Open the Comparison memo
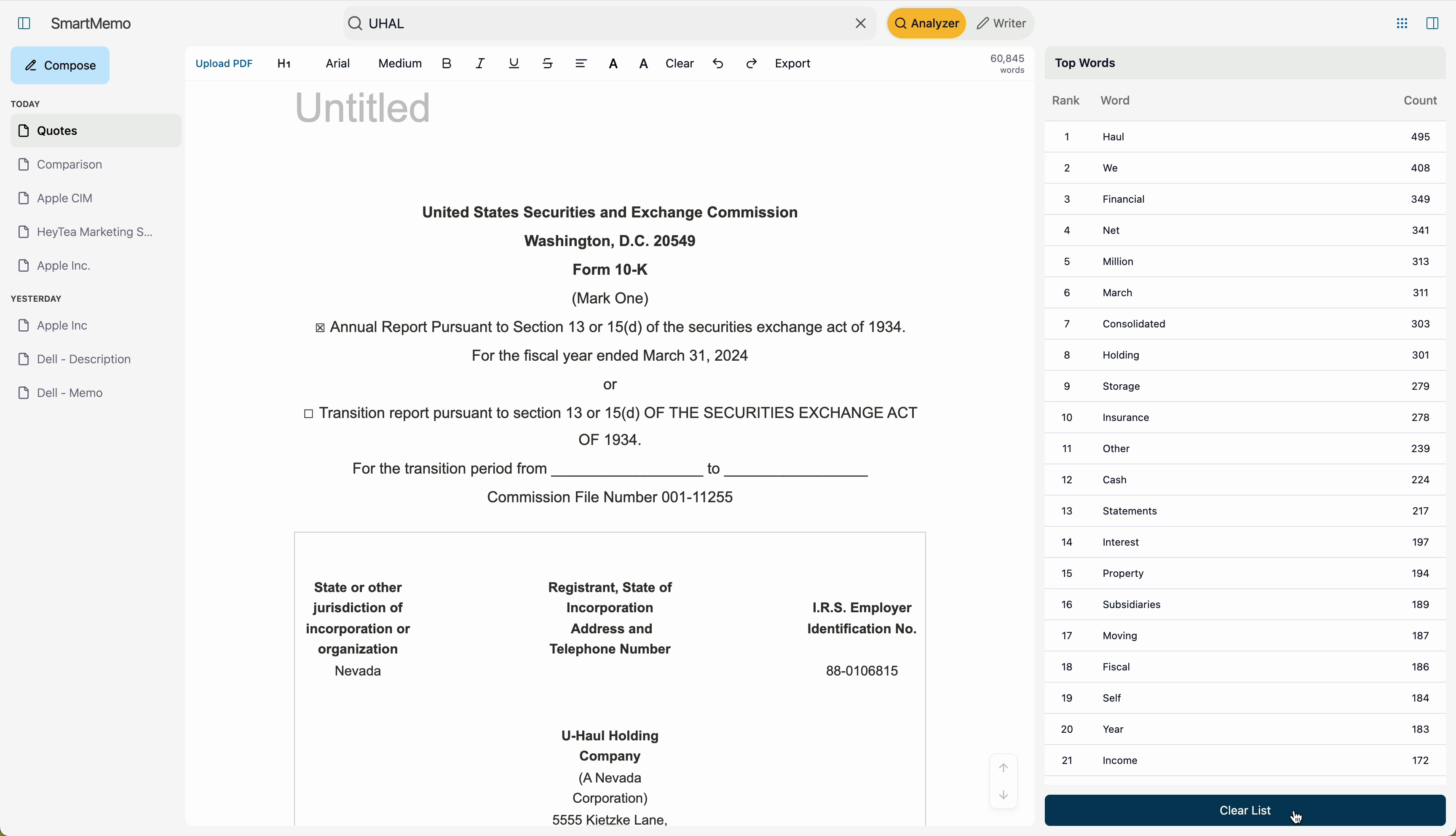This screenshot has height=836, width=1456. click(96, 165)
